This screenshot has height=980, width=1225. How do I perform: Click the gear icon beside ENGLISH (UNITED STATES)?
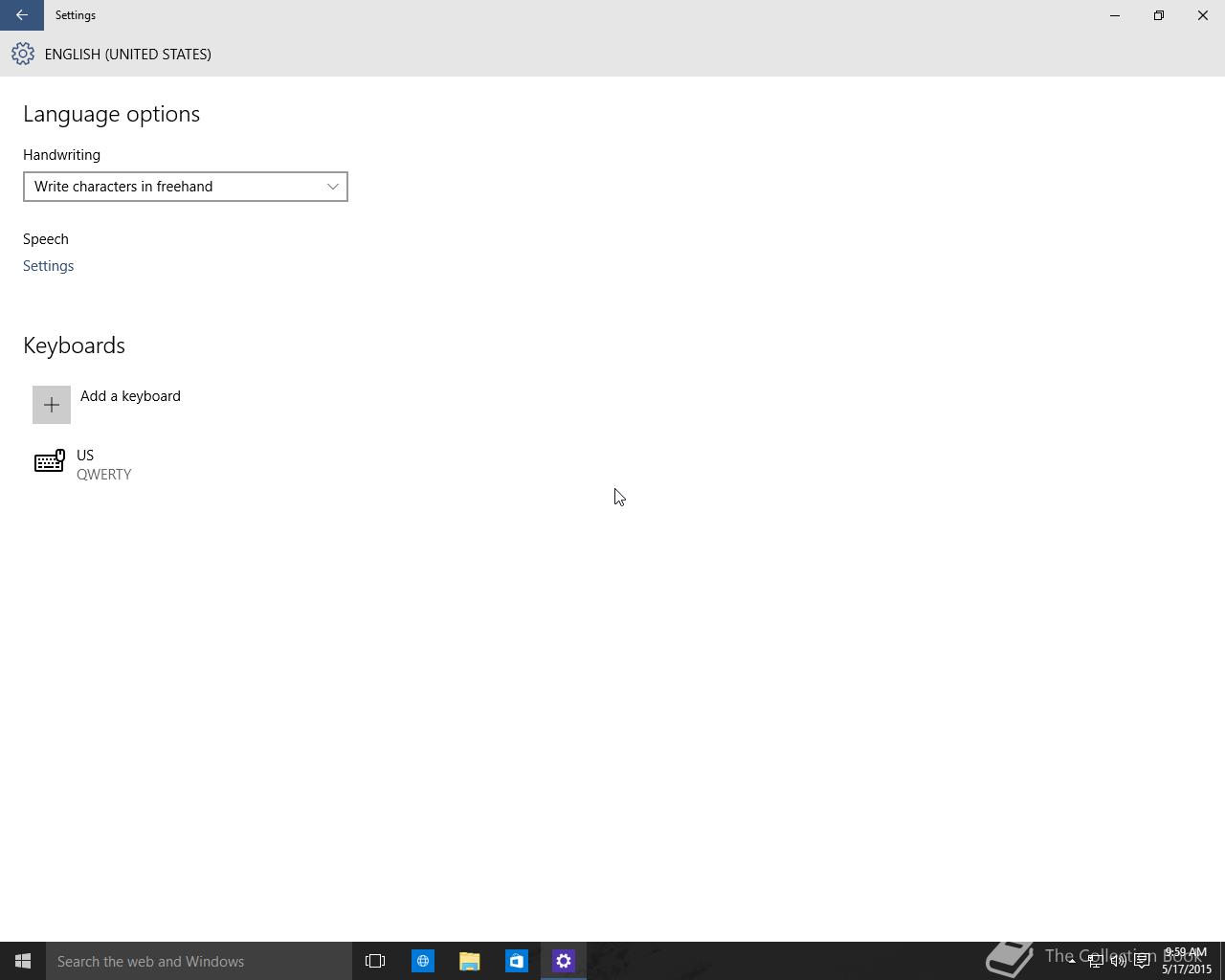click(x=23, y=54)
